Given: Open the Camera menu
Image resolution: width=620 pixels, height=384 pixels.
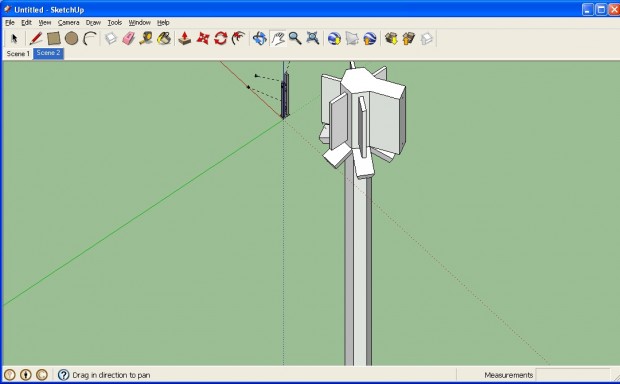Looking at the screenshot, I should click(x=68, y=23).
